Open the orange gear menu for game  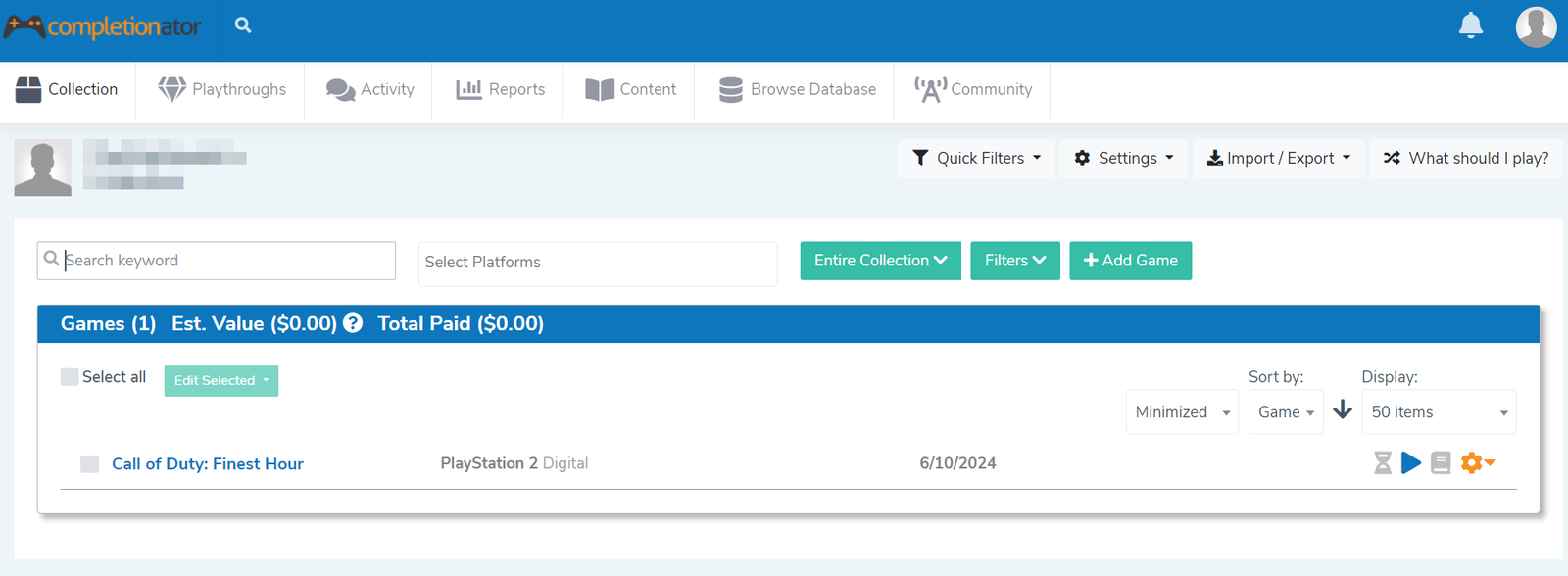pos(1476,462)
